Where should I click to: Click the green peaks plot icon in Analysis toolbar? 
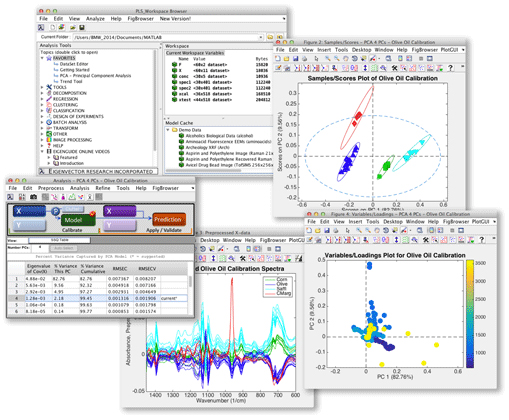72,197
